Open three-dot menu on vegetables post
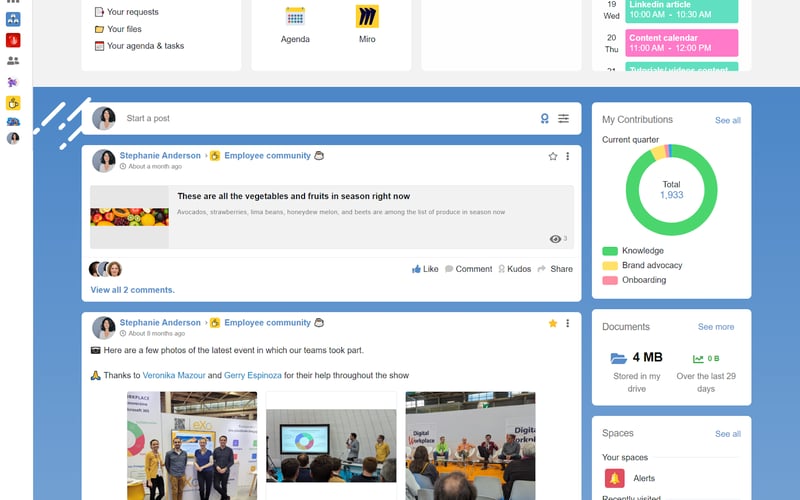 pyautogui.click(x=567, y=156)
